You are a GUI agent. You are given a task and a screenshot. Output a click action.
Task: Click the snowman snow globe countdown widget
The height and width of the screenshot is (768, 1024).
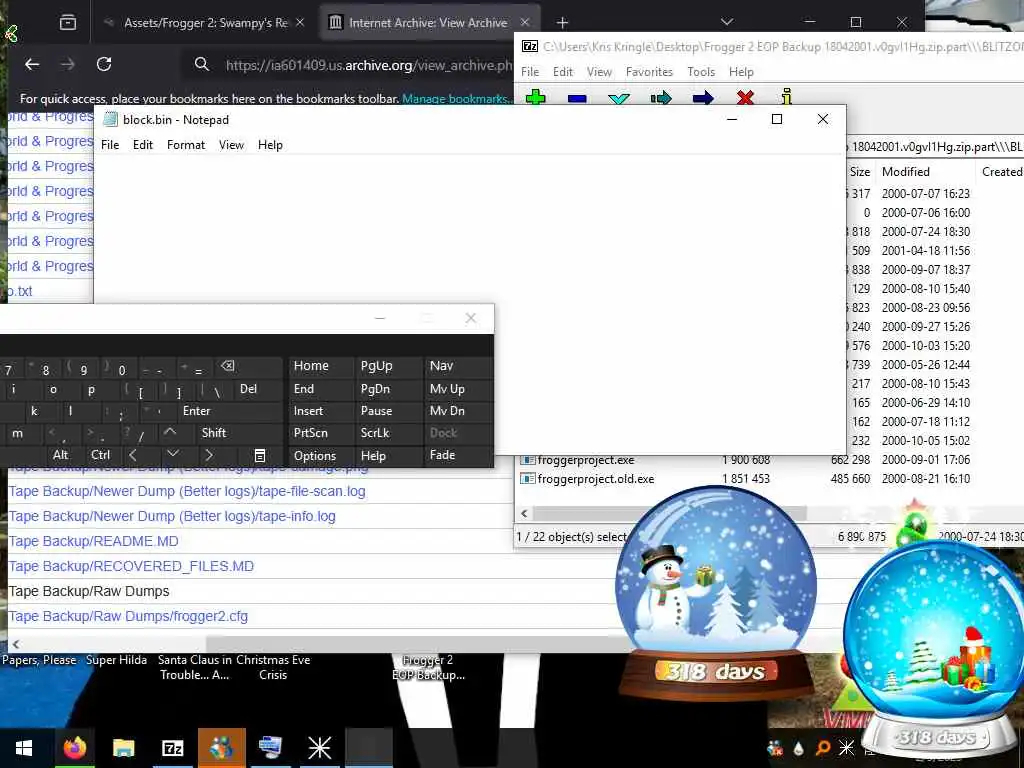click(x=716, y=594)
